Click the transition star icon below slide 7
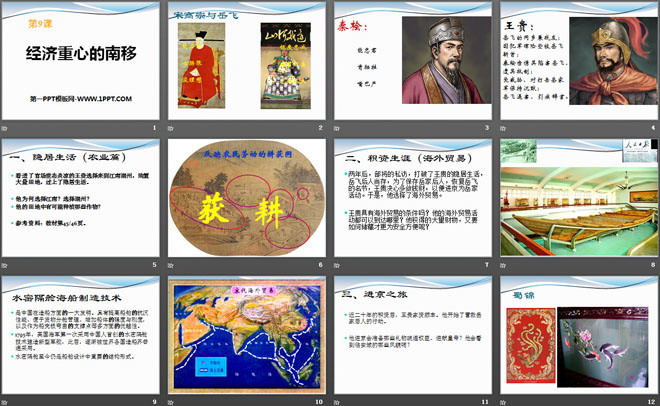The height and width of the screenshot is (406, 660). pos(337,265)
